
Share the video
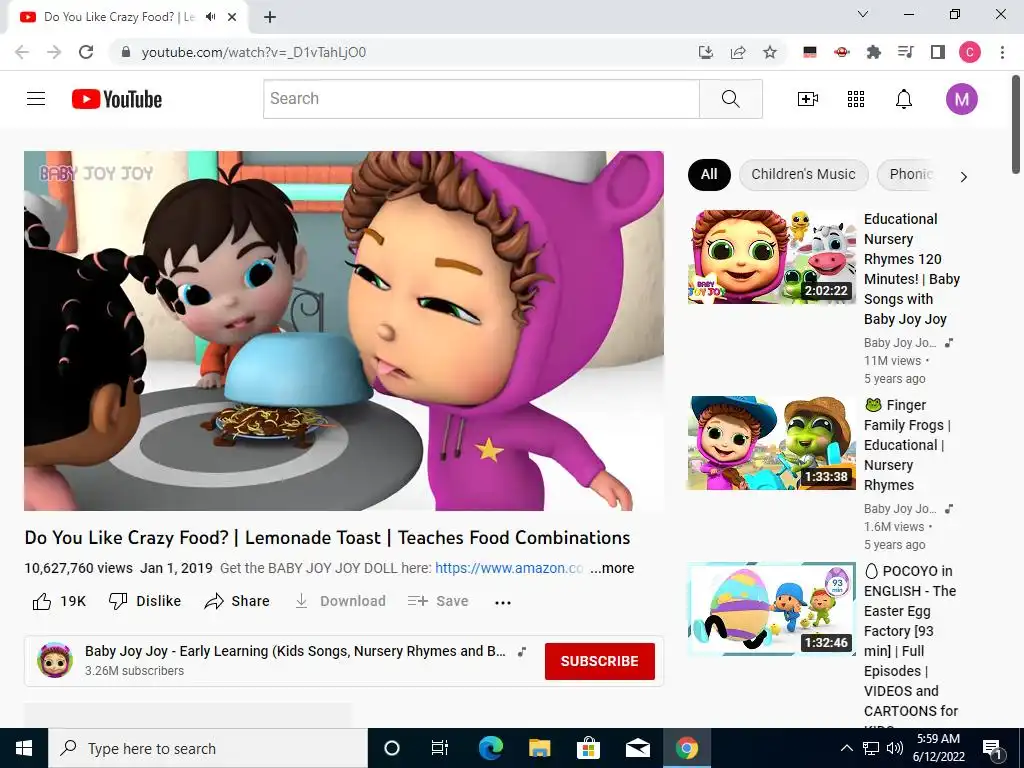(x=236, y=601)
